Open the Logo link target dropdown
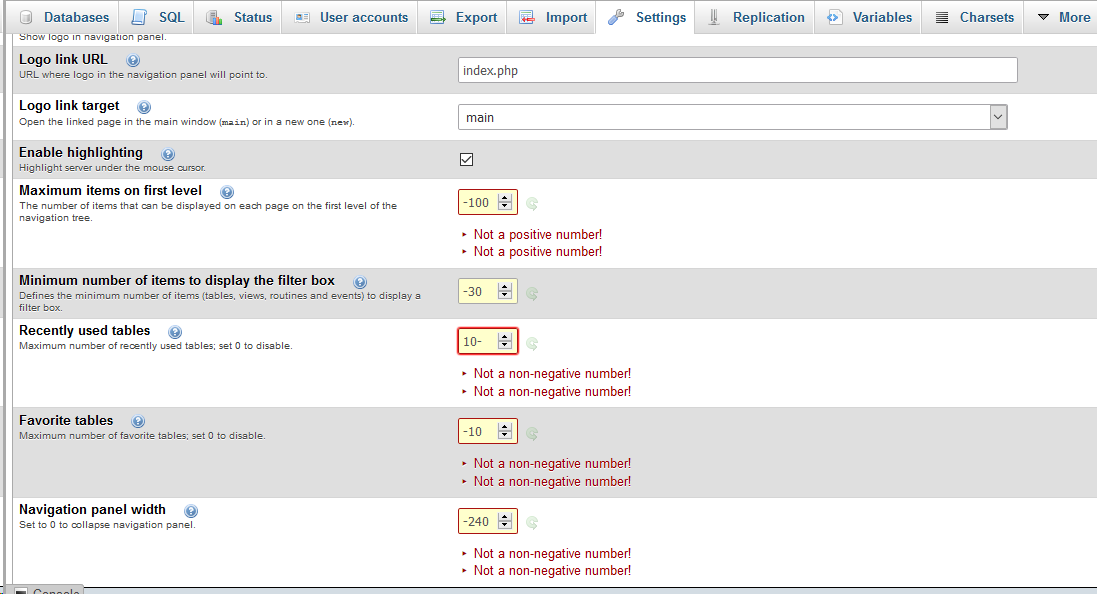Screen dimensions: 1097x594 coord(997,116)
